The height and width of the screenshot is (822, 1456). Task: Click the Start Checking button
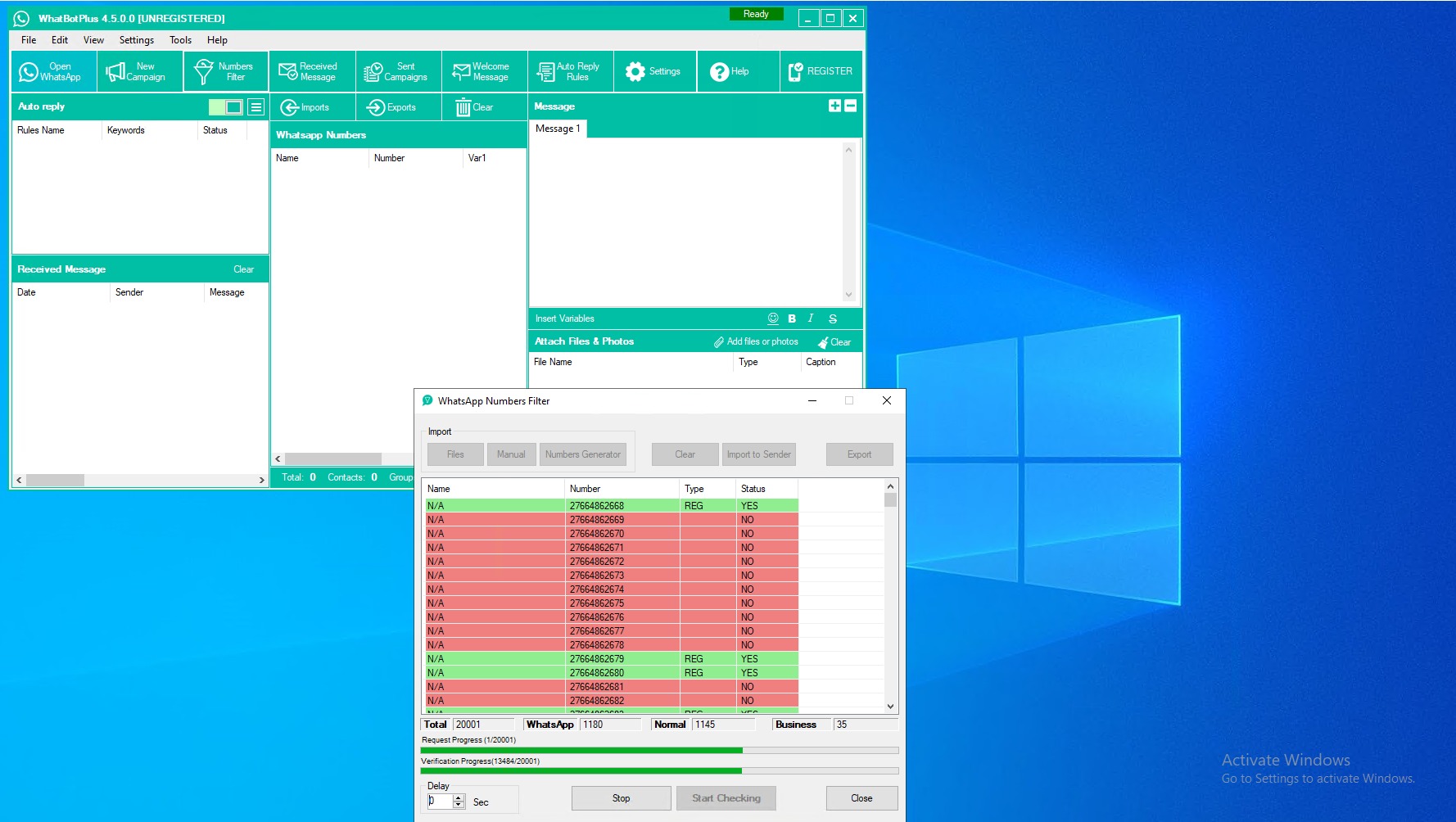(x=726, y=798)
